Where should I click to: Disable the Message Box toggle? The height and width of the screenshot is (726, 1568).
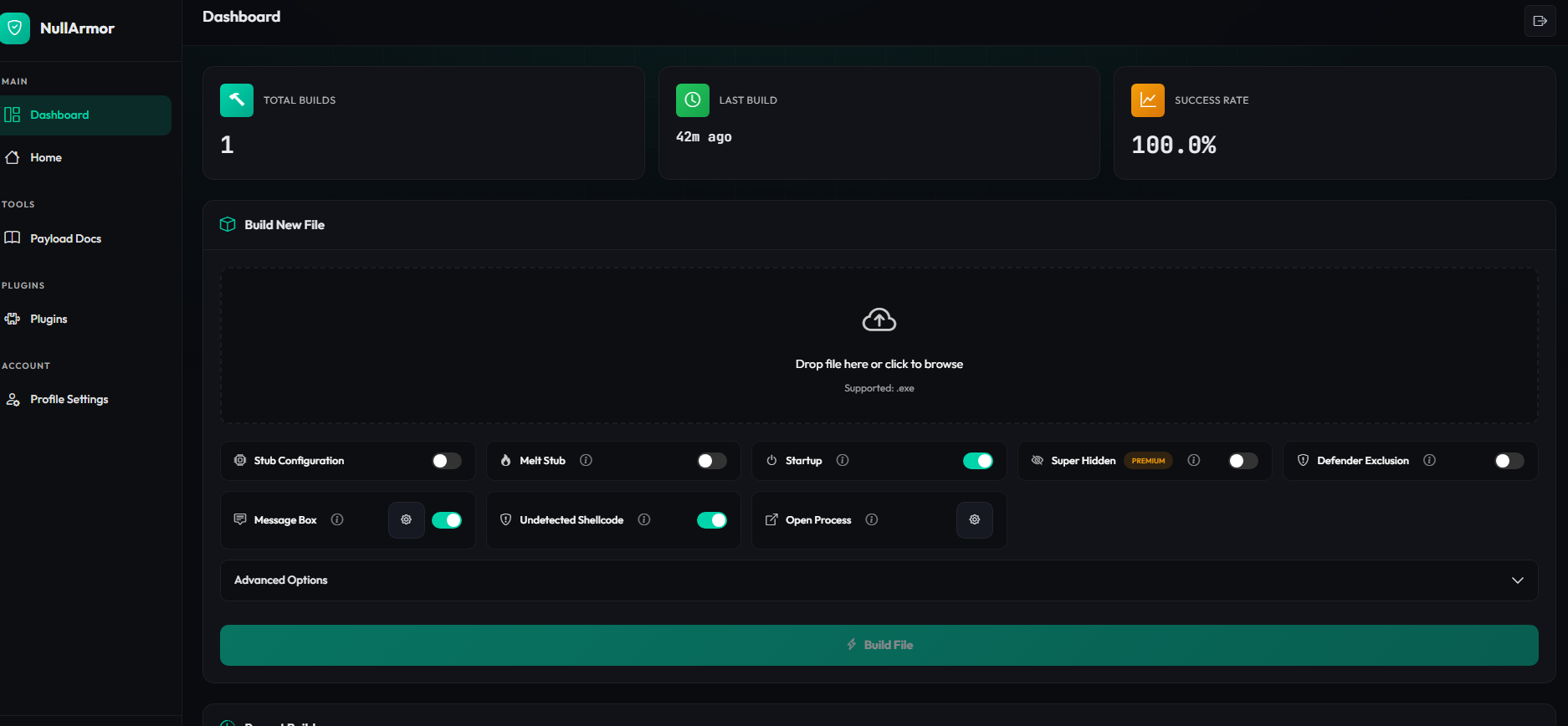coord(447,520)
